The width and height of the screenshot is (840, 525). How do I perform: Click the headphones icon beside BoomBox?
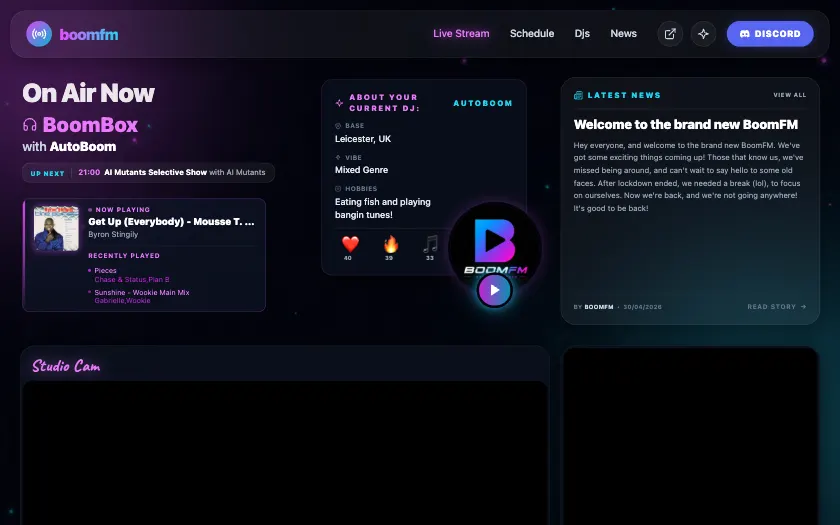pos(30,125)
